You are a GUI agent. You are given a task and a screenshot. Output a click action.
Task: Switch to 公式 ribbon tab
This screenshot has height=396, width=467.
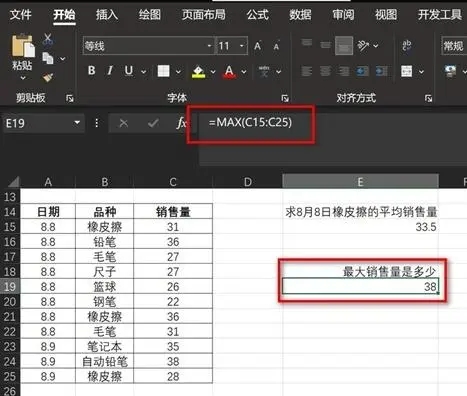click(x=258, y=15)
